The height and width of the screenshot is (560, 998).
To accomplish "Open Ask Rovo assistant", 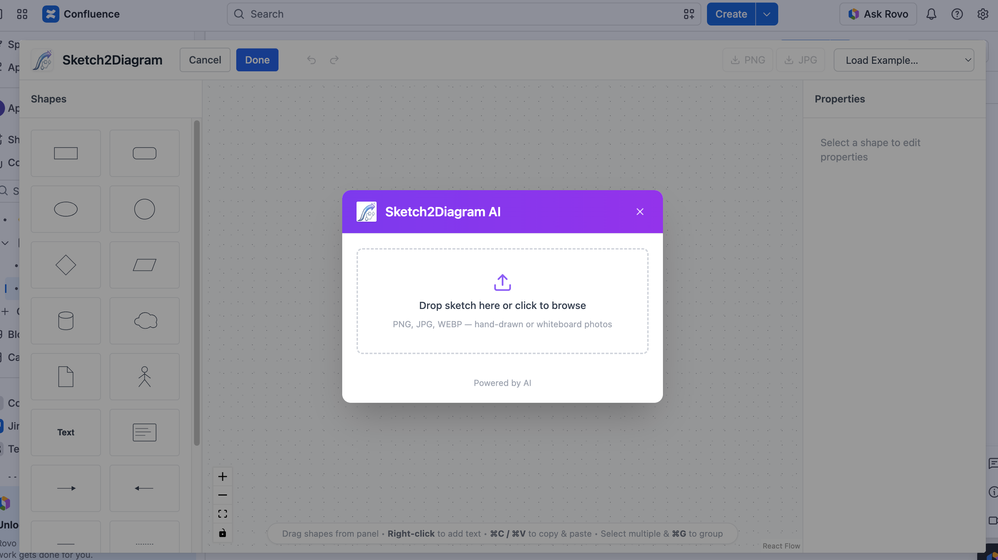I will point(878,14).
